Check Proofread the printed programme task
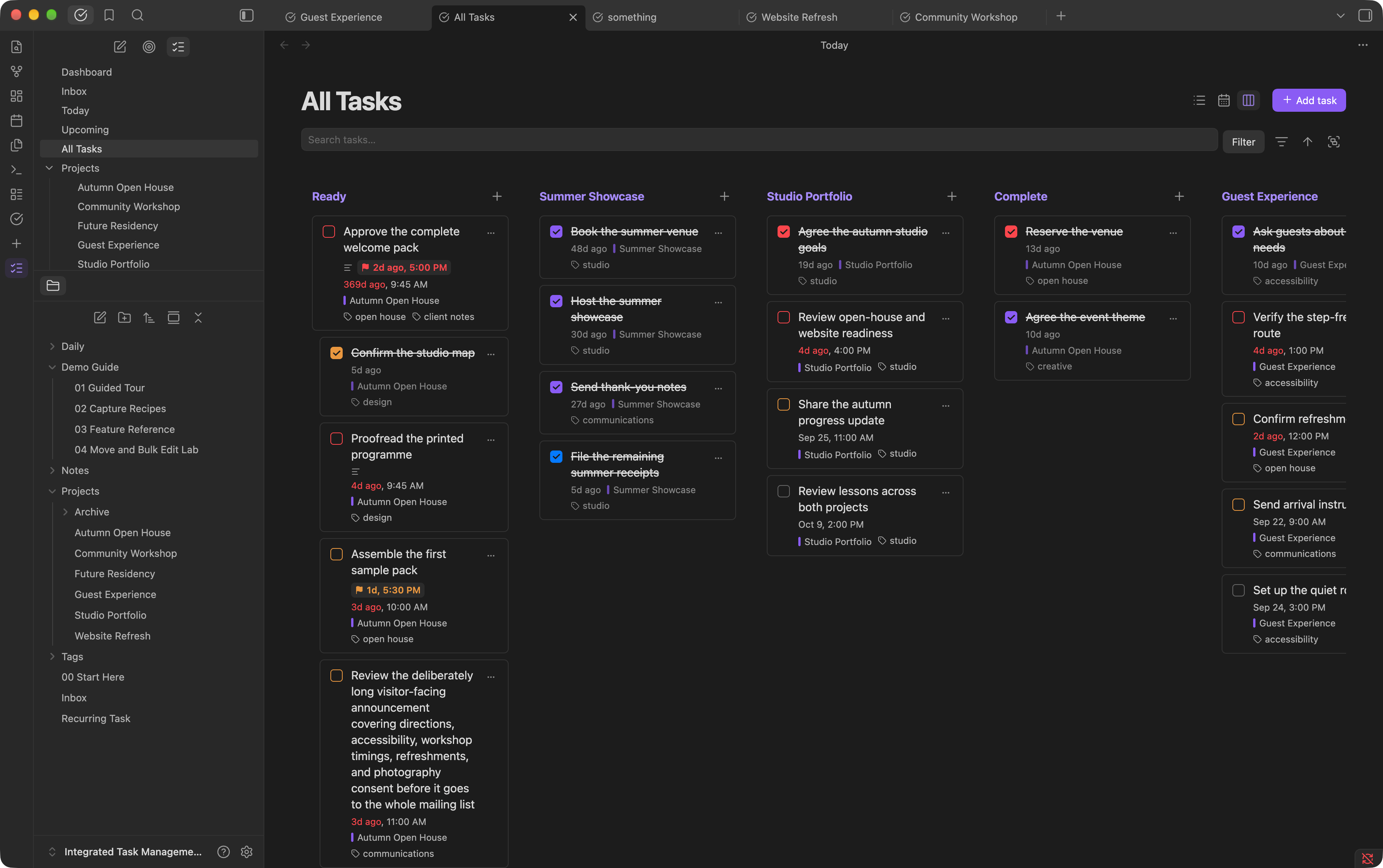 tap(337, 439)
